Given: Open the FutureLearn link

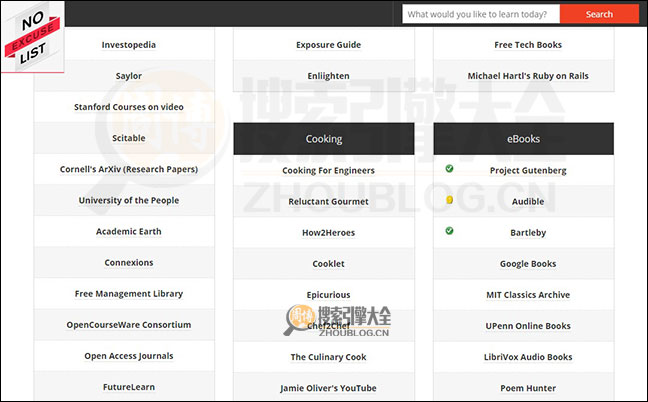Looking at the screenshot, I should click(129, 387).
